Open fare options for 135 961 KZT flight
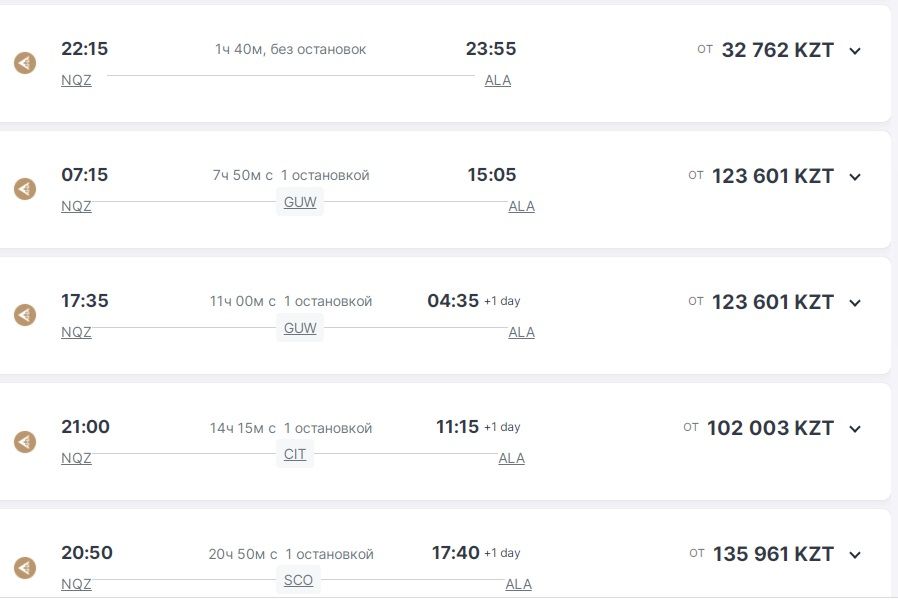The height and width of the screenshot is (600, 898). pos(855,555)
